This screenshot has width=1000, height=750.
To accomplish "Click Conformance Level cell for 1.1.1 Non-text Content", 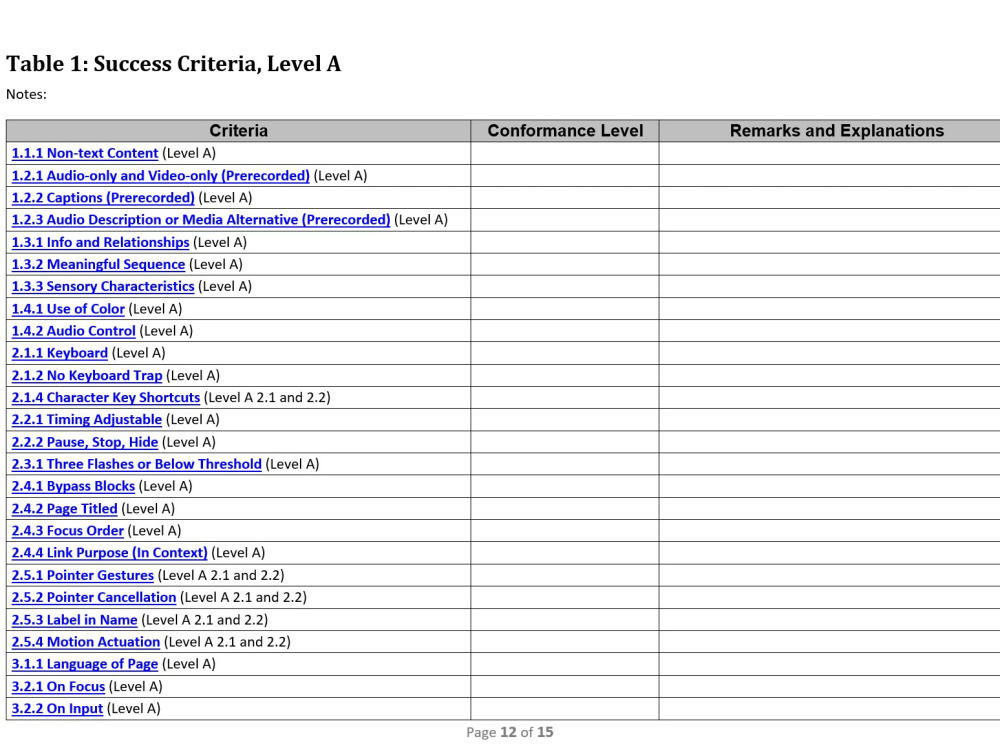I will 565,153.
